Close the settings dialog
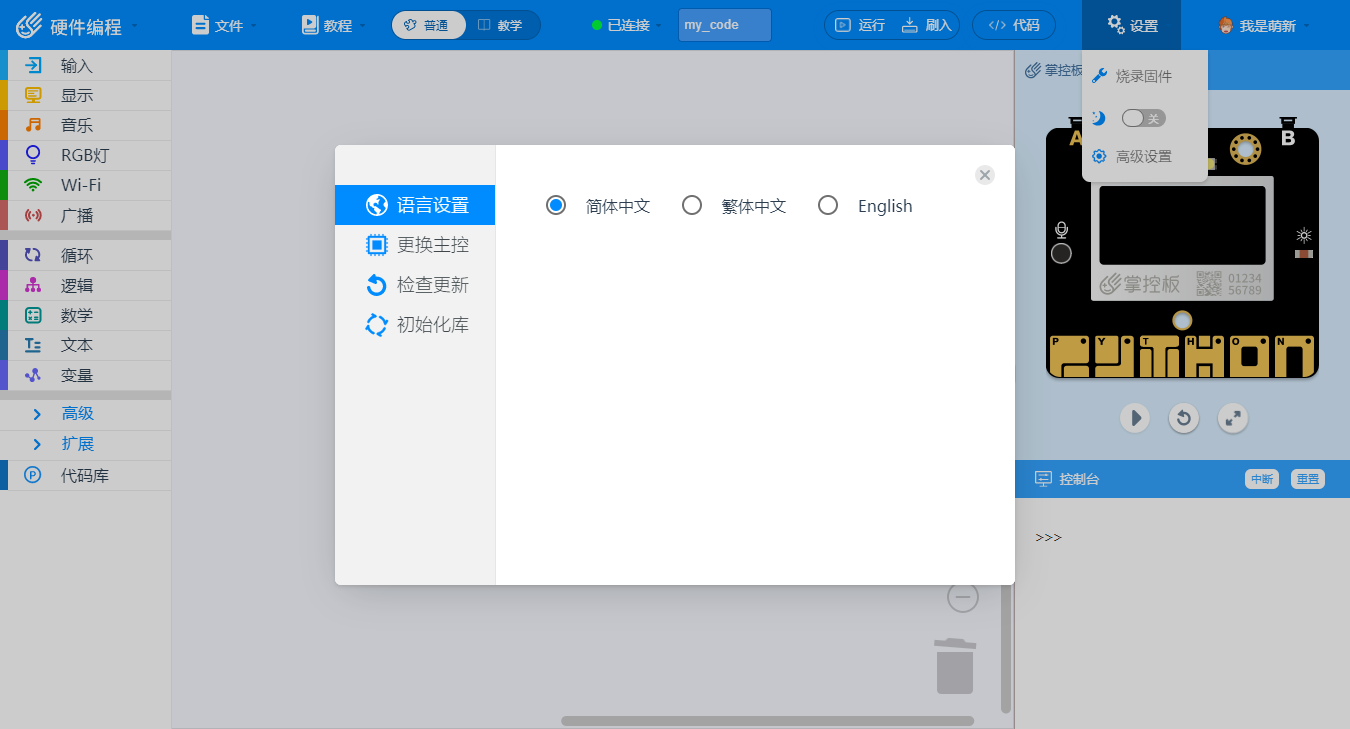Screen dimensions: 1350x729 (985, 175)
